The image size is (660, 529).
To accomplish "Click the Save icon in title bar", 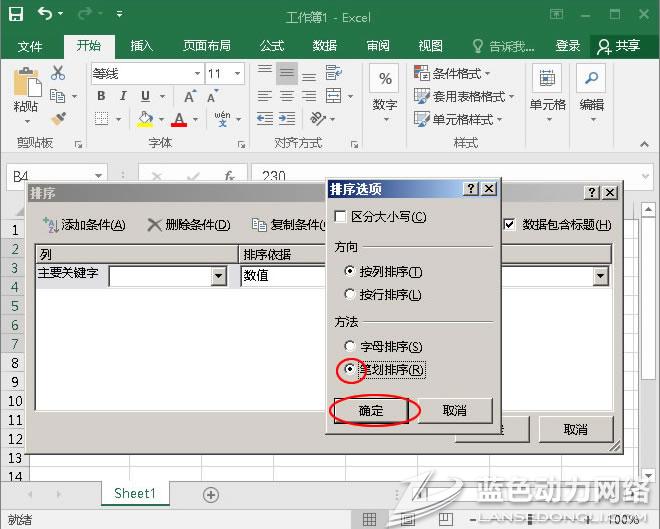I will pyautogui.click(x=15, y=16).
